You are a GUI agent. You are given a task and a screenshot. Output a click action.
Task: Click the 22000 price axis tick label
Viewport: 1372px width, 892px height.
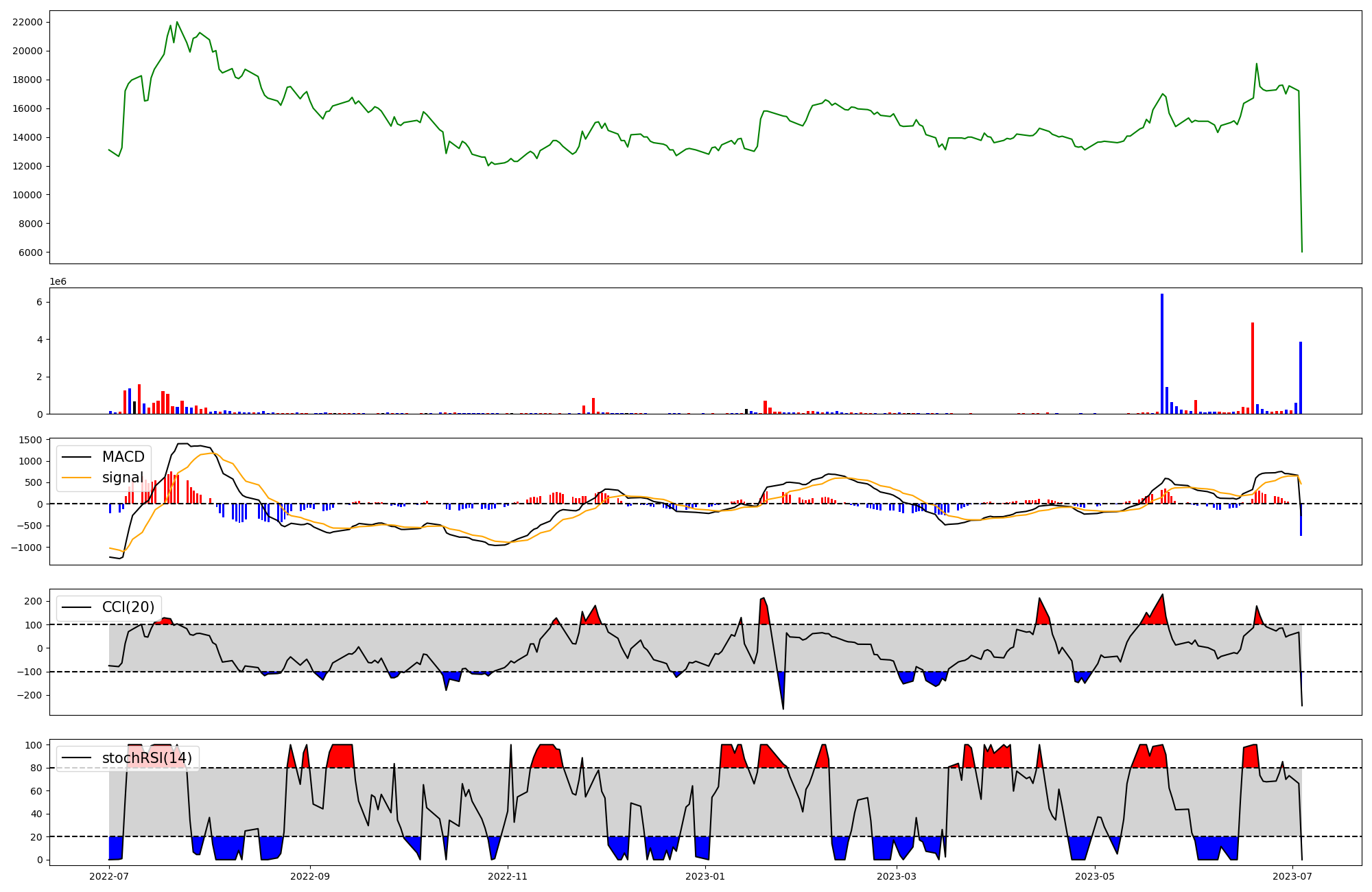point(27,22)
